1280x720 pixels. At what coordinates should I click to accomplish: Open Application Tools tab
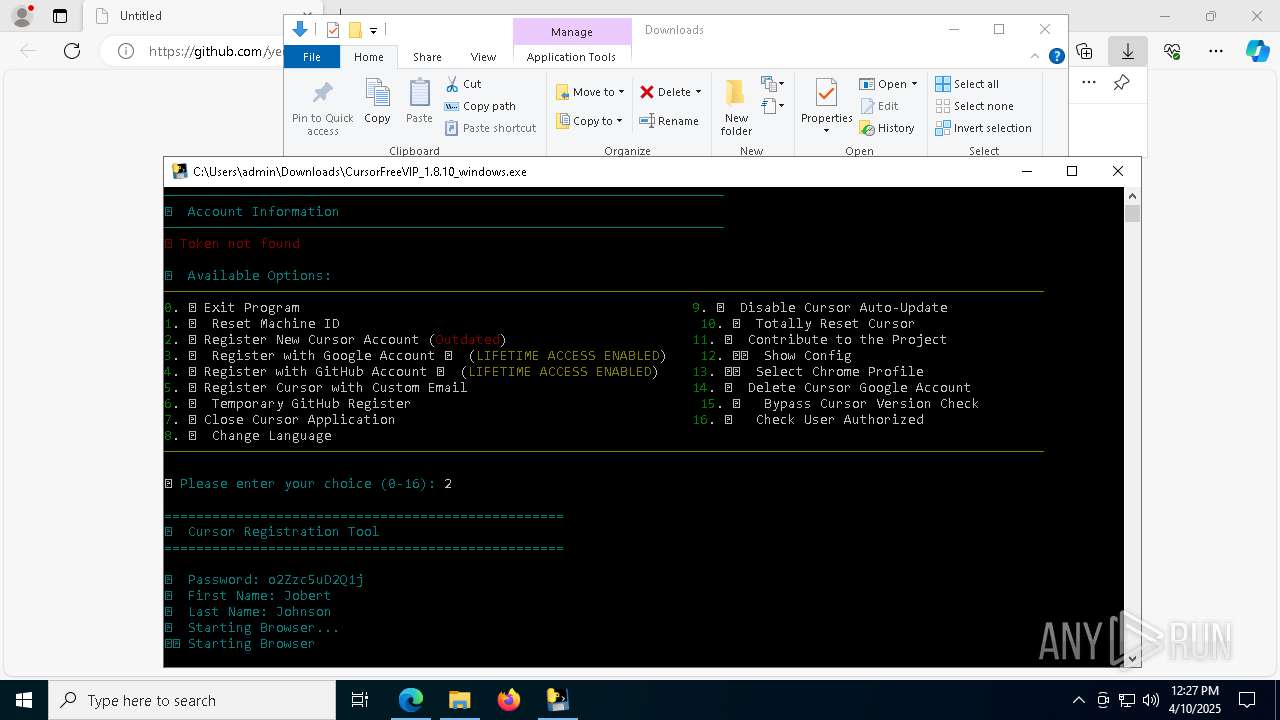point(571,57)
